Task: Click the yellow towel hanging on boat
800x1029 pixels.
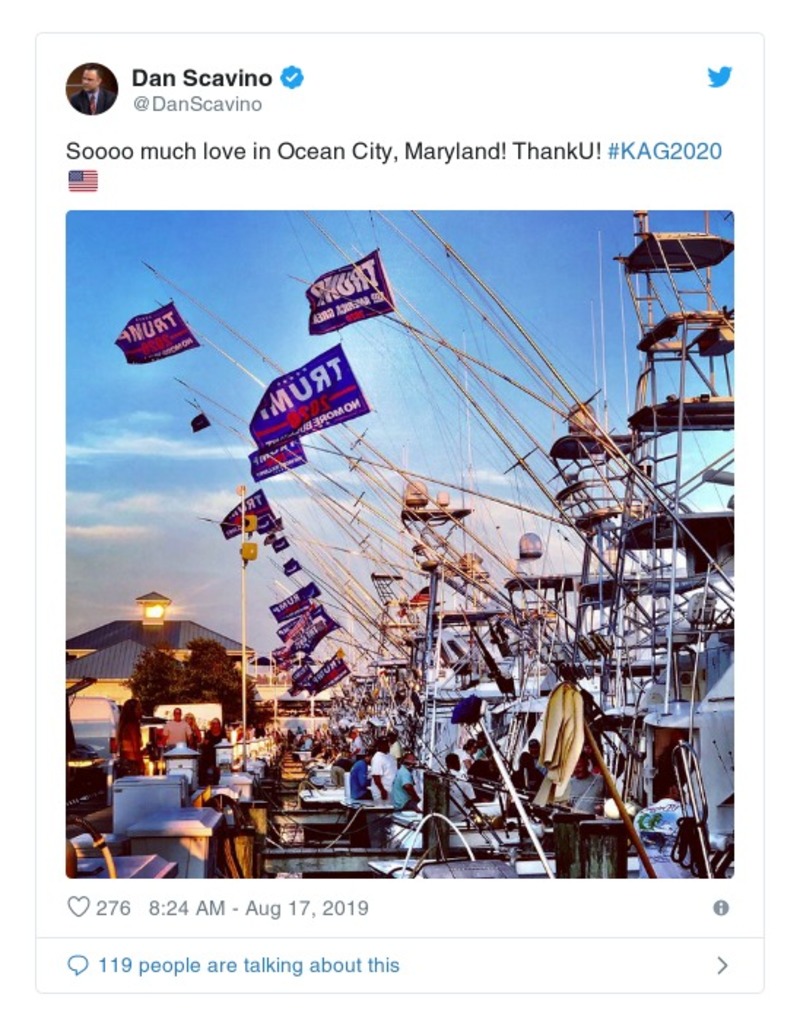Action: click(560, 741)
